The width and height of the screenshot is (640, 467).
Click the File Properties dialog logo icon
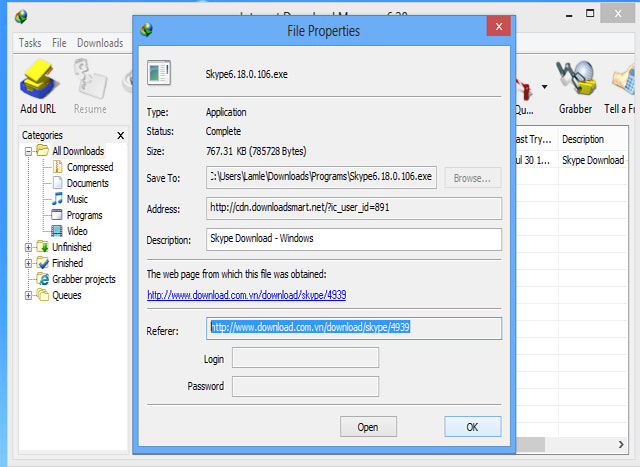(x=147, y=30)
